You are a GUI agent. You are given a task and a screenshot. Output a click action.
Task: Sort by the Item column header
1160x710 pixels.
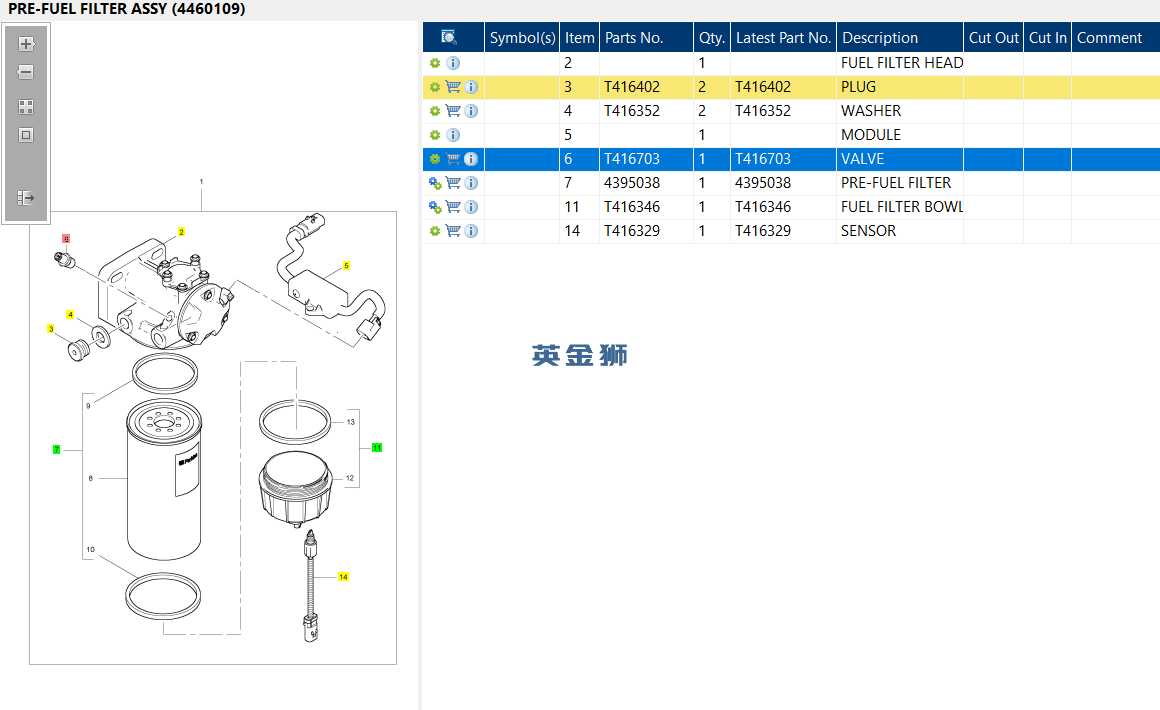[x=579, y=37]
